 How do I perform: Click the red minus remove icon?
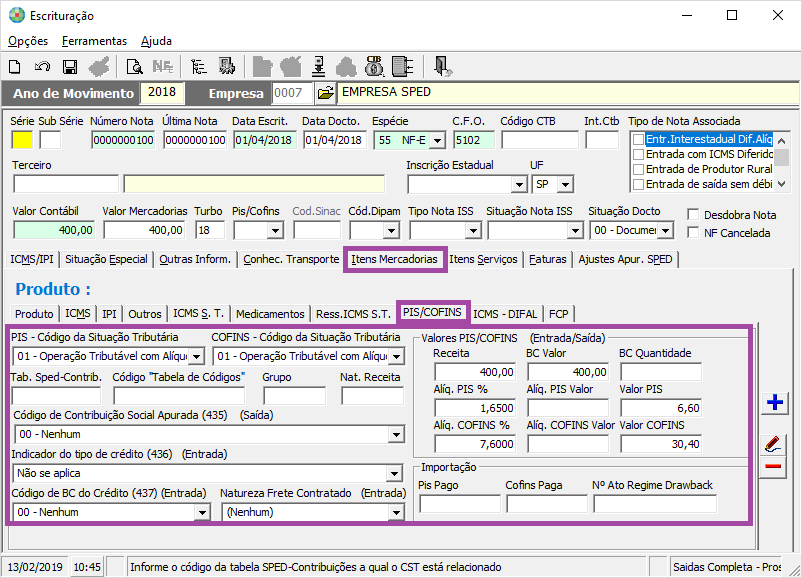(x=773, y=466)
